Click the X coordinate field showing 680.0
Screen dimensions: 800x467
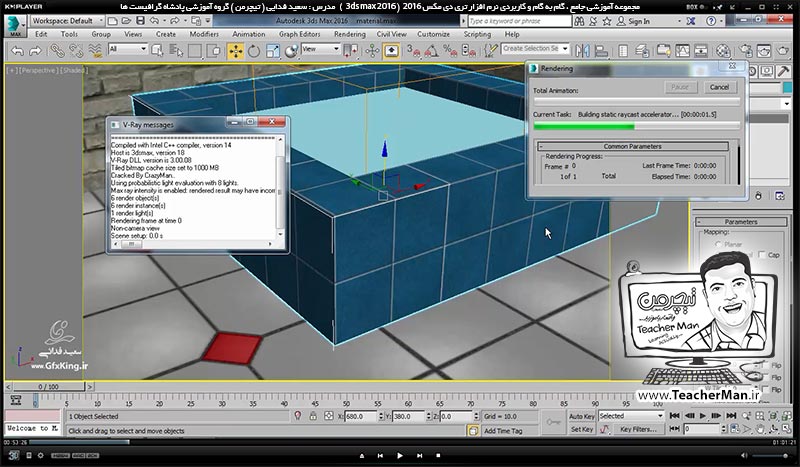point(361,416)
